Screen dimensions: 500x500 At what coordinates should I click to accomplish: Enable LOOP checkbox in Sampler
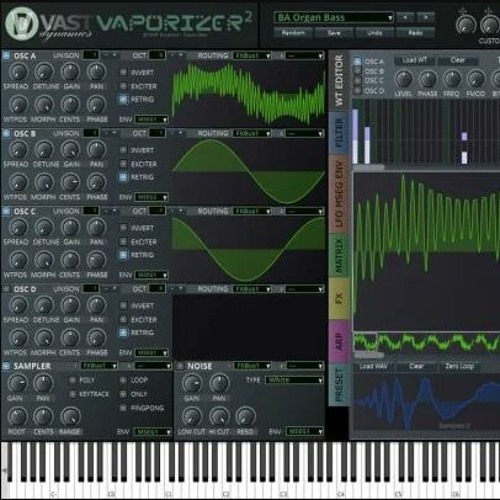[x=123, y=380]
